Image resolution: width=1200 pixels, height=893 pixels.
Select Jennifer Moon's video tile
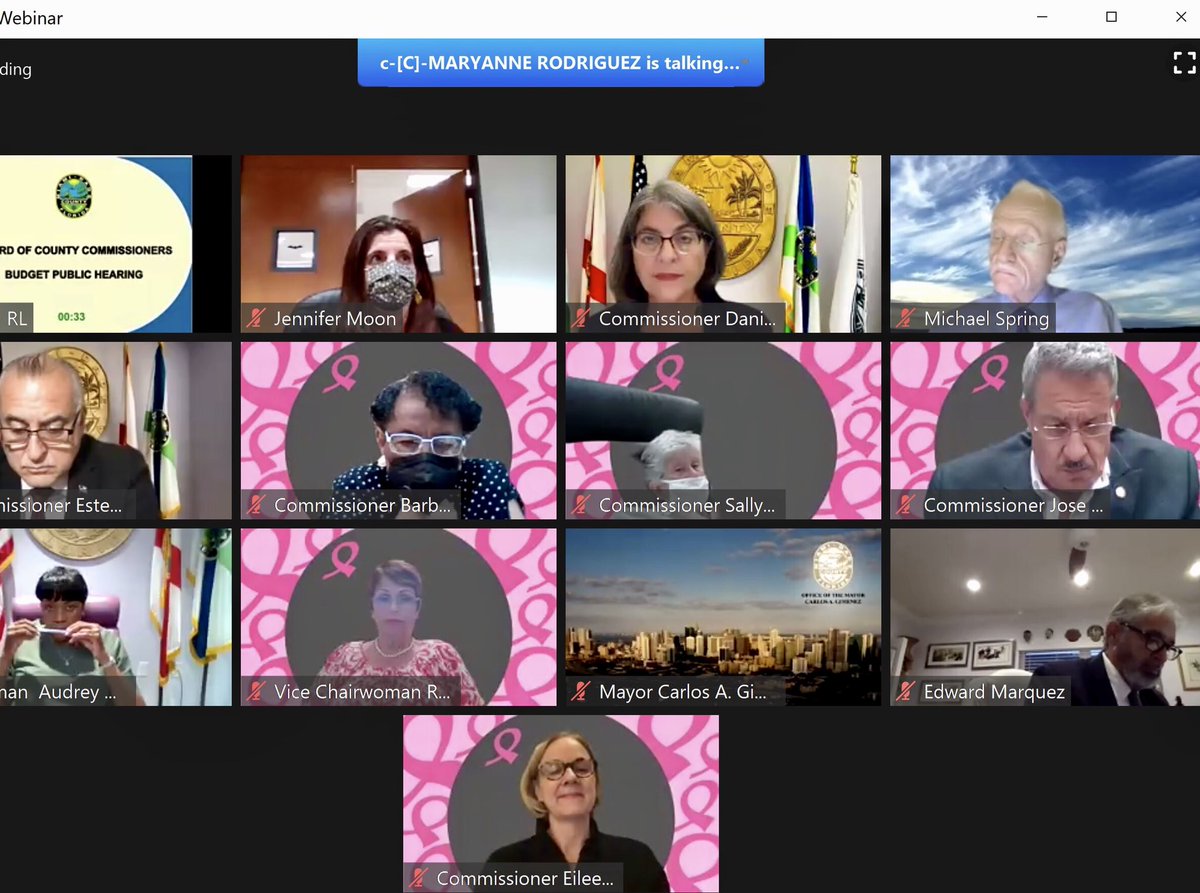pyautogui.click(x=399, y=244)
